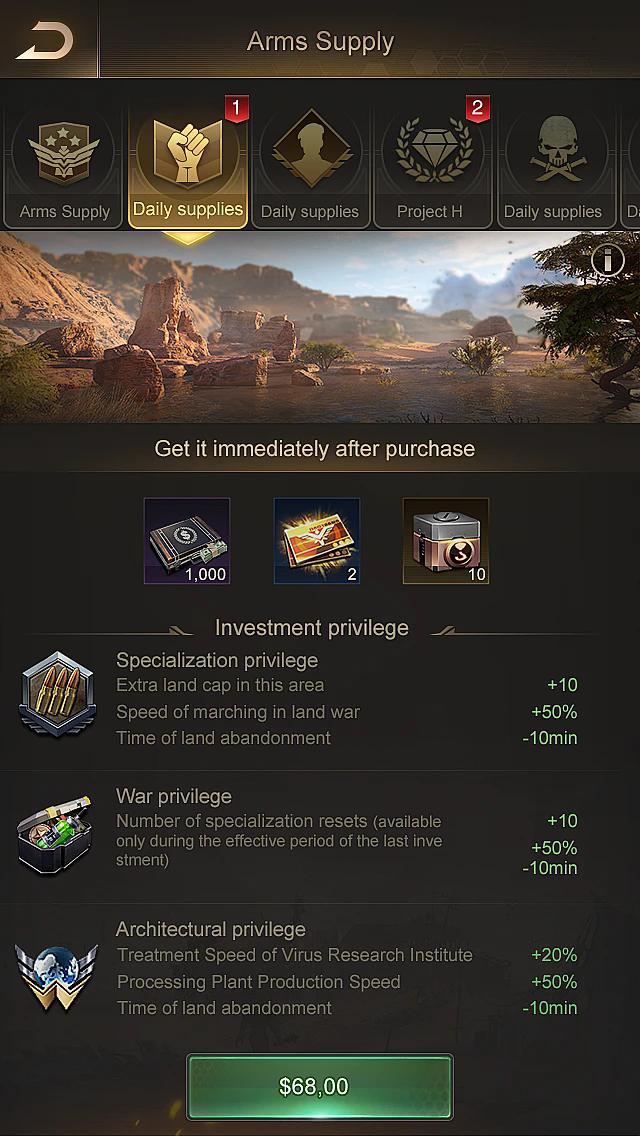640x1136 pixels.
Task: Tap the back arrow icon
Action: point(45,40)
